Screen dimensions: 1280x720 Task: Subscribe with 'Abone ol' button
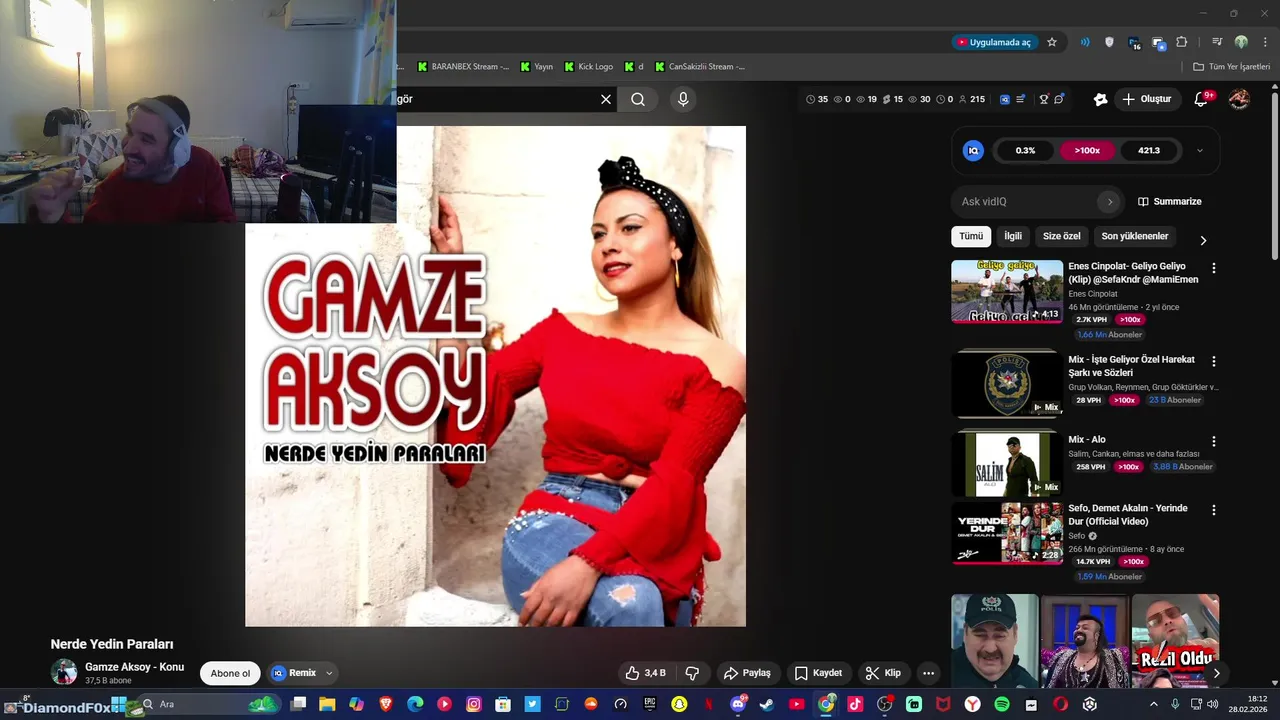click(x=230, y=673)
